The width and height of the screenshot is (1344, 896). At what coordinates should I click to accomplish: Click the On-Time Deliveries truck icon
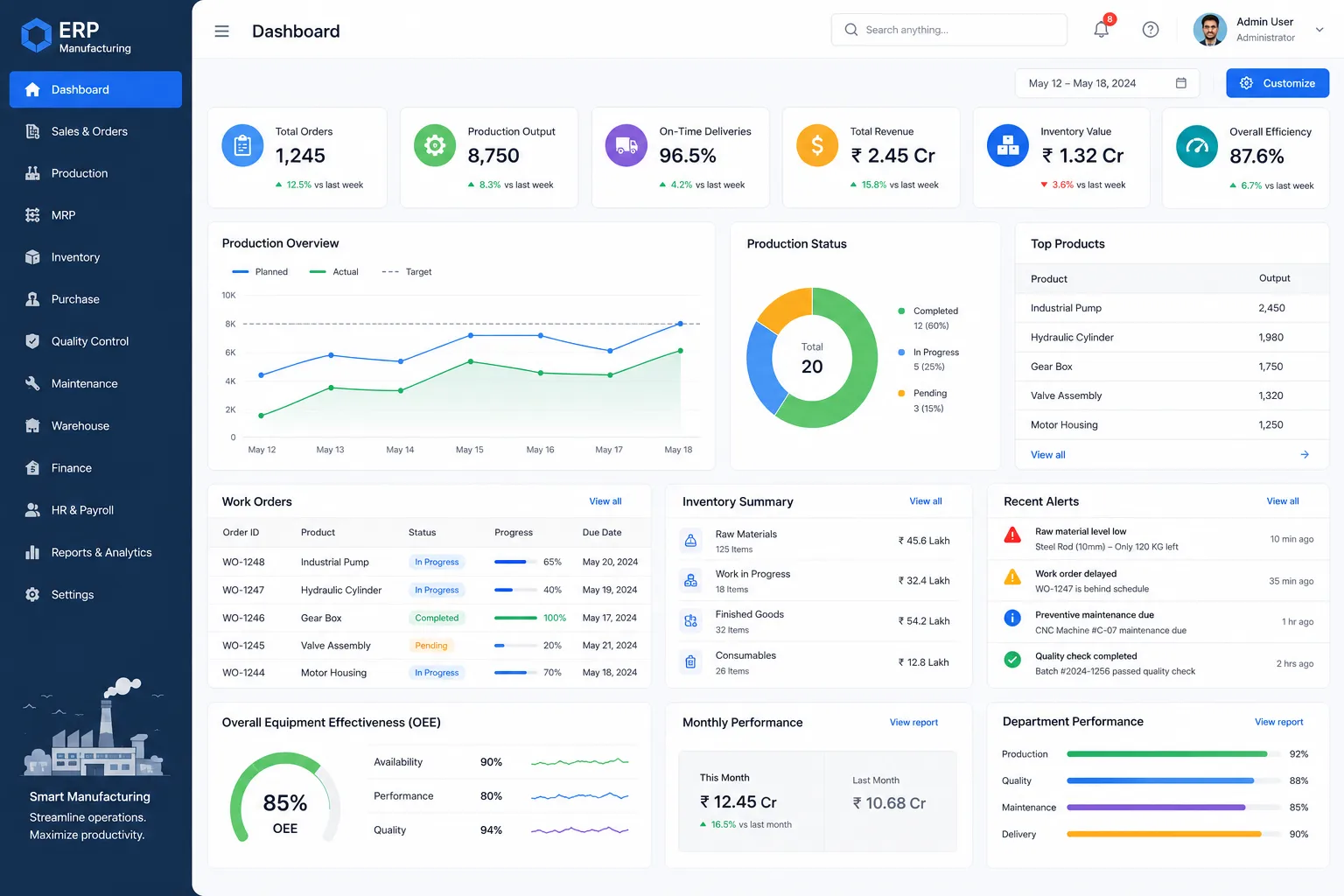626,145
